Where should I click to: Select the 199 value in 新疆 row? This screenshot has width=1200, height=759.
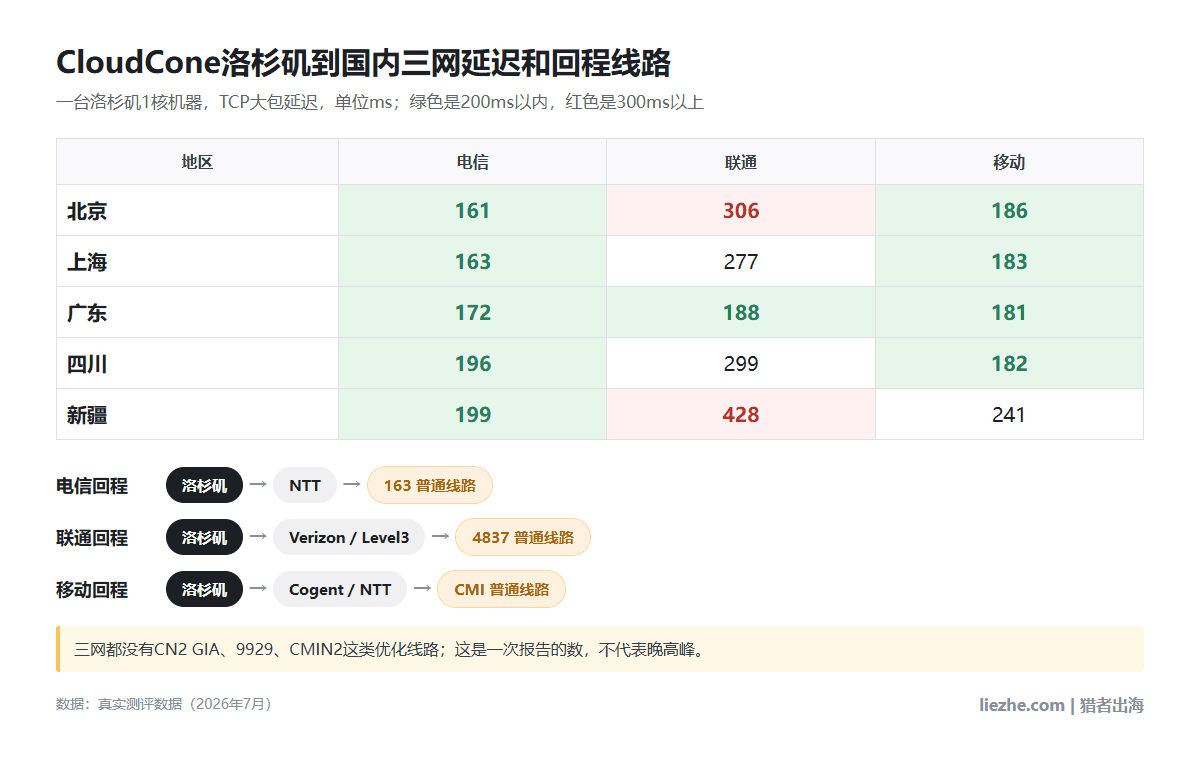(473, 415)
